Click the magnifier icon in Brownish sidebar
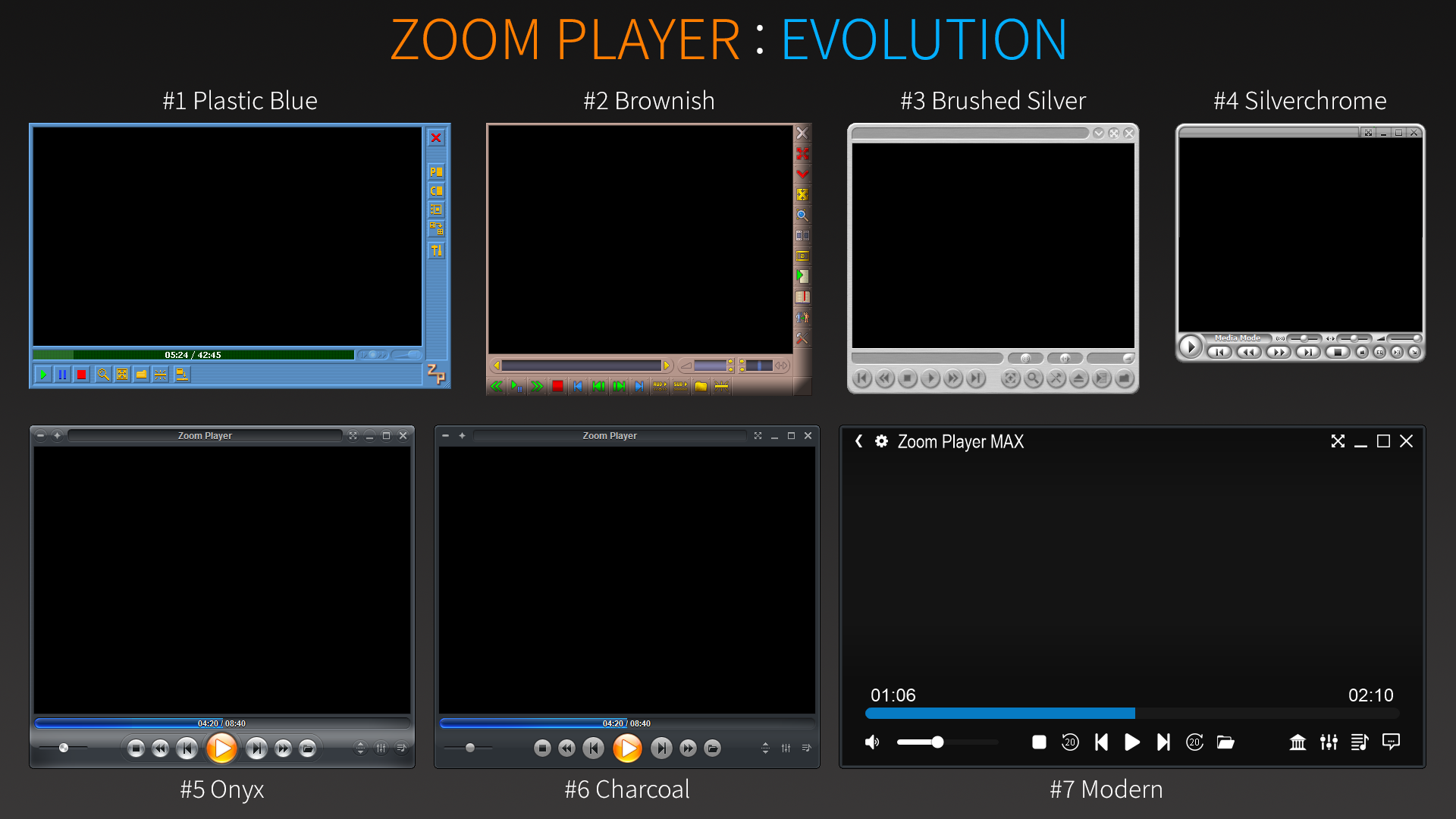1456x819 pixels. 802,215
